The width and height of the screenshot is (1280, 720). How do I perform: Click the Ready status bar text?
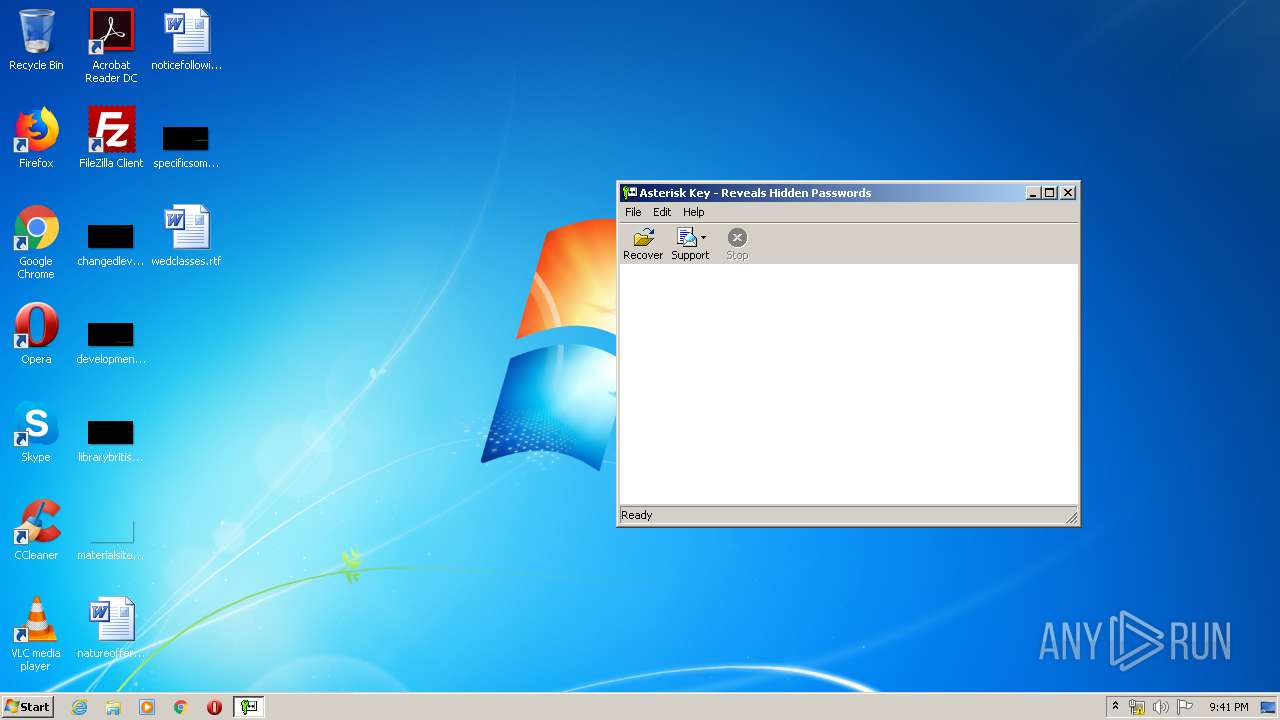[x=636, y=515]
